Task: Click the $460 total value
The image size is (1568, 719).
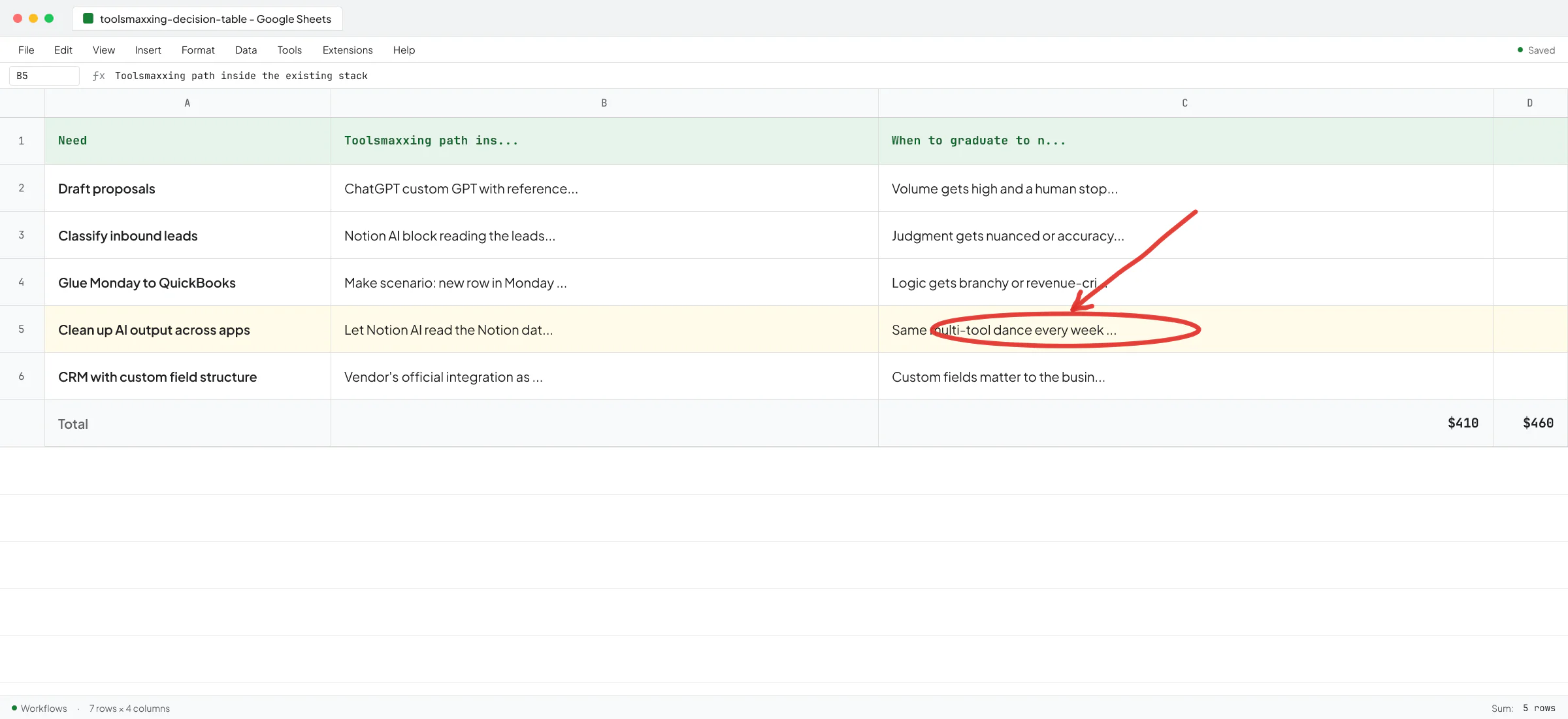Action: pyautogui.click(x=1538, y=423)
